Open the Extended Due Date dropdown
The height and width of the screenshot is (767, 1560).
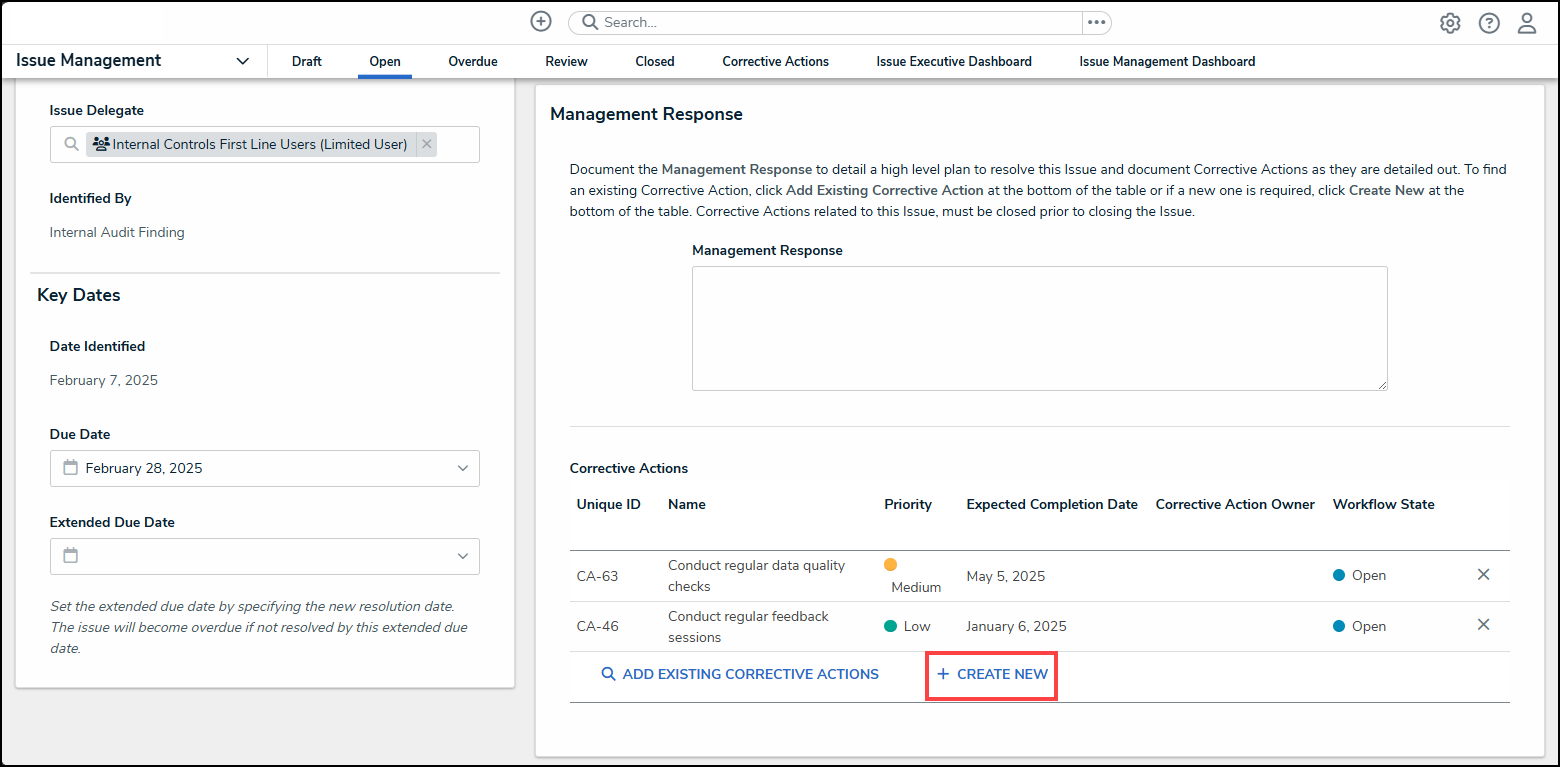coord(462,556)
